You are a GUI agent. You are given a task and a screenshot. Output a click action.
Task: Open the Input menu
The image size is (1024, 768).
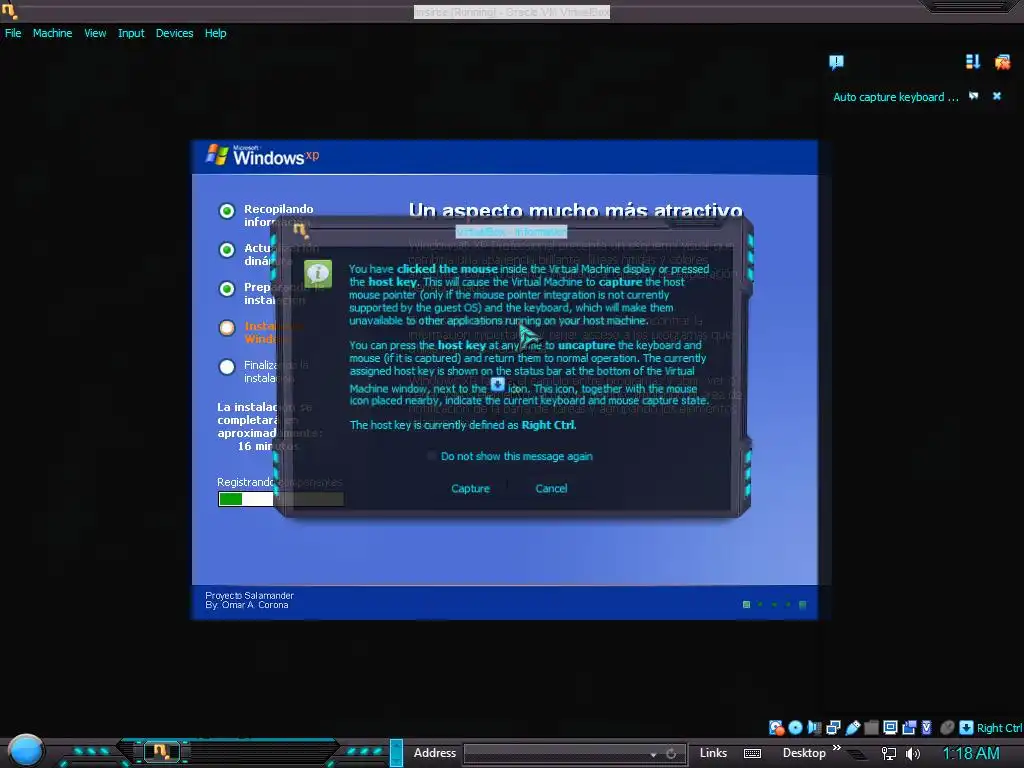point(131,33)
